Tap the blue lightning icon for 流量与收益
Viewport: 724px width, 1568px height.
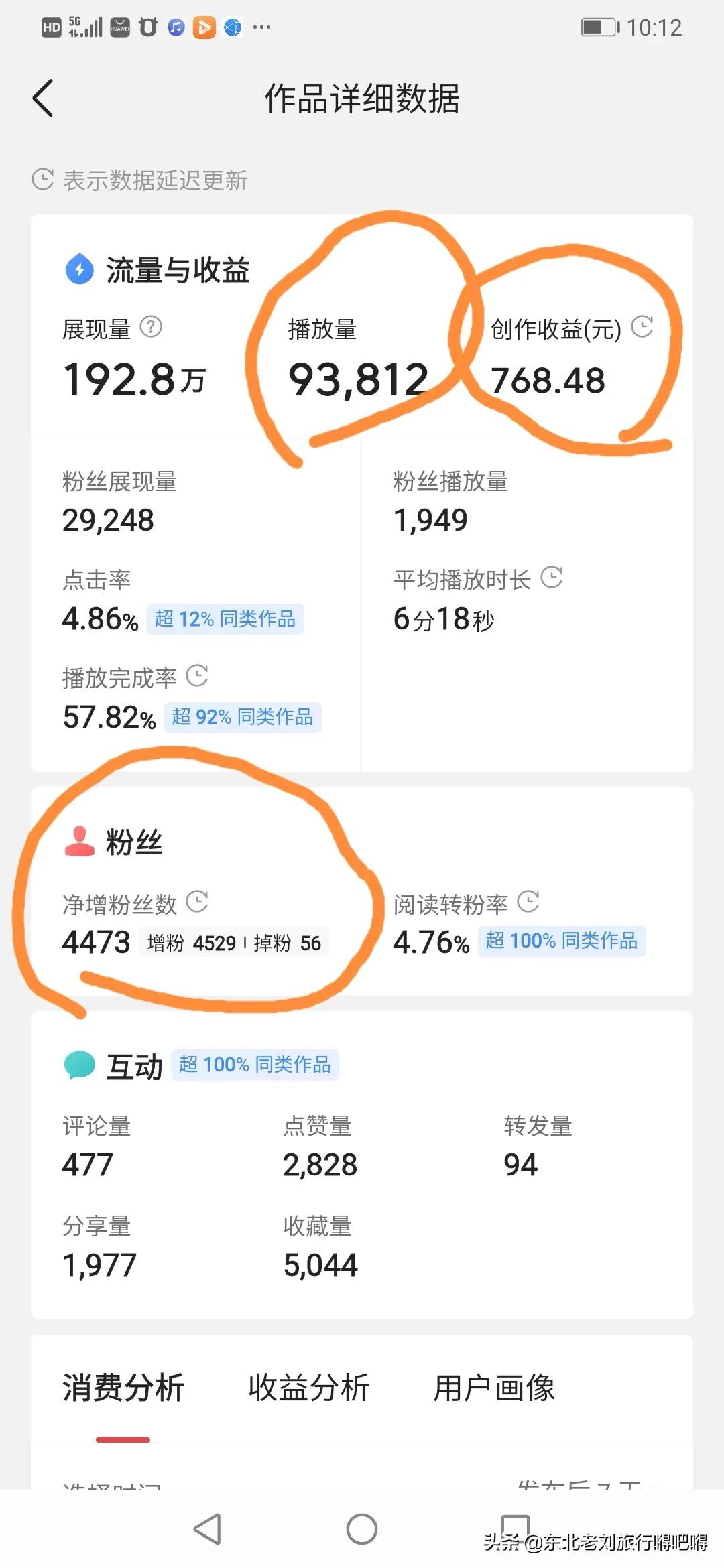point(80,269)
